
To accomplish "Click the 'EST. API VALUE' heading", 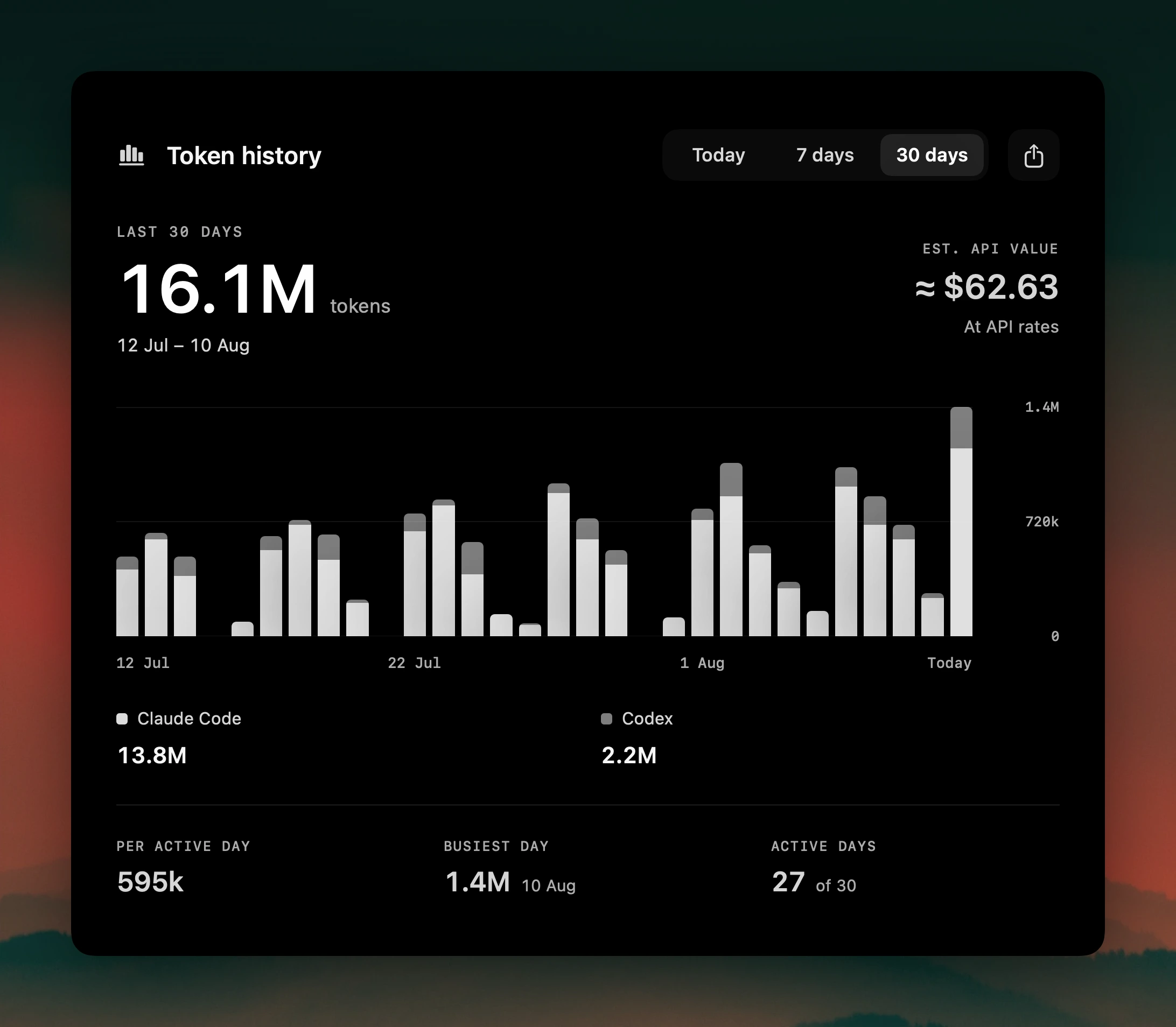I will click(x=990, y=249).
